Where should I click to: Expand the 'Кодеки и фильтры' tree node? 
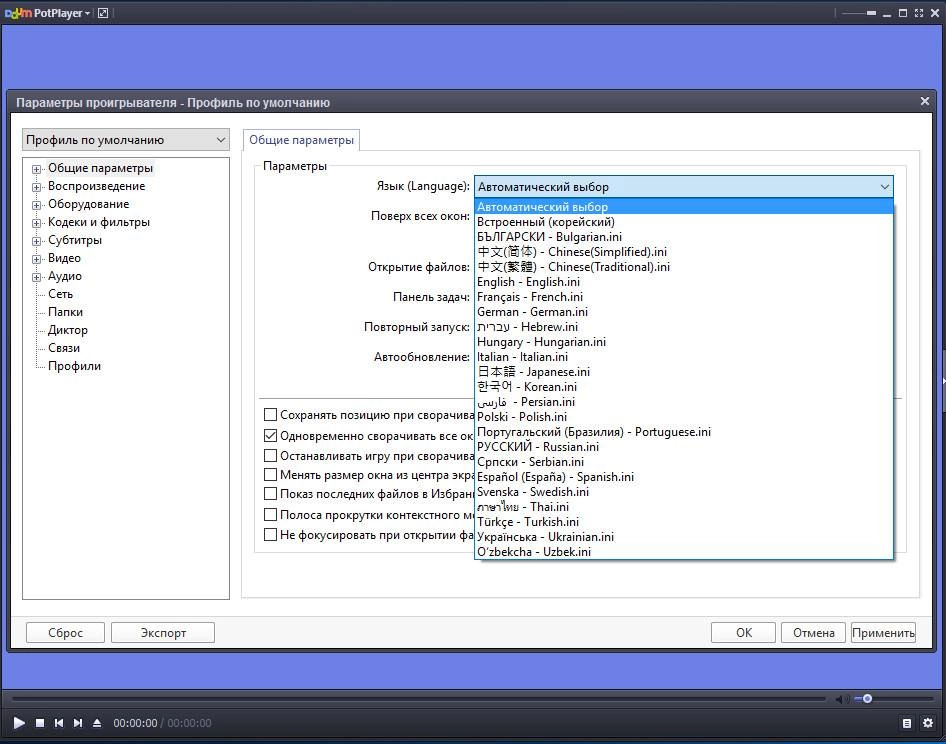pyautogui.click(x=36, y=223)
